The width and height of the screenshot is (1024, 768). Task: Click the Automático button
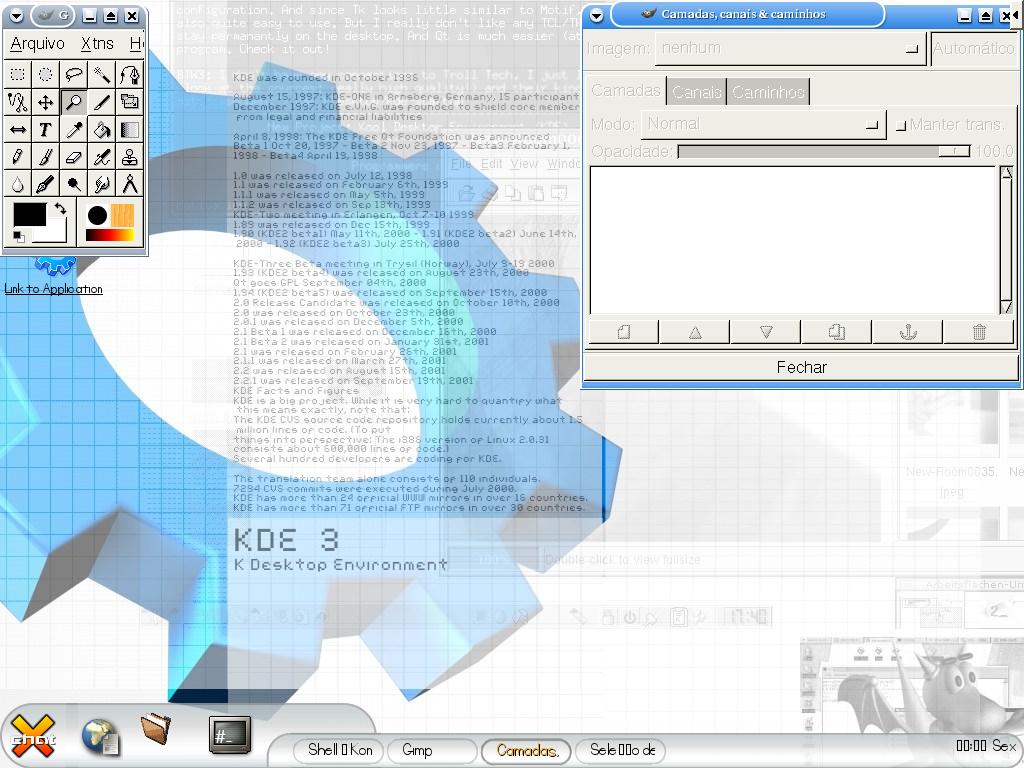click(x=974, y=49)
